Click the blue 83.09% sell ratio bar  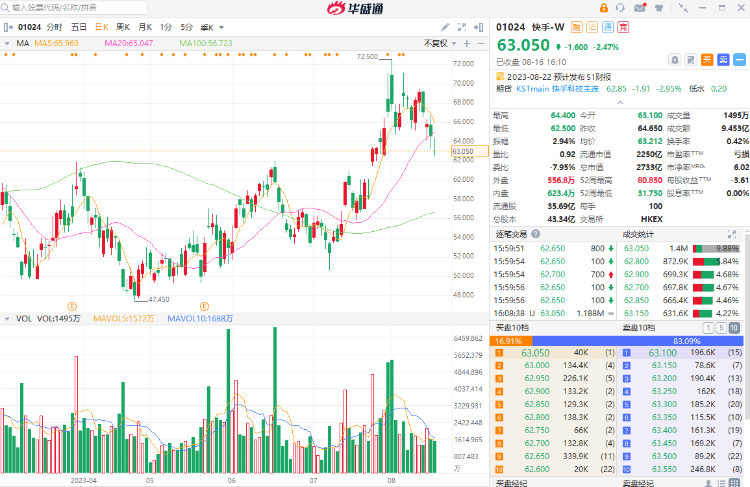click(x=638, y=341)
